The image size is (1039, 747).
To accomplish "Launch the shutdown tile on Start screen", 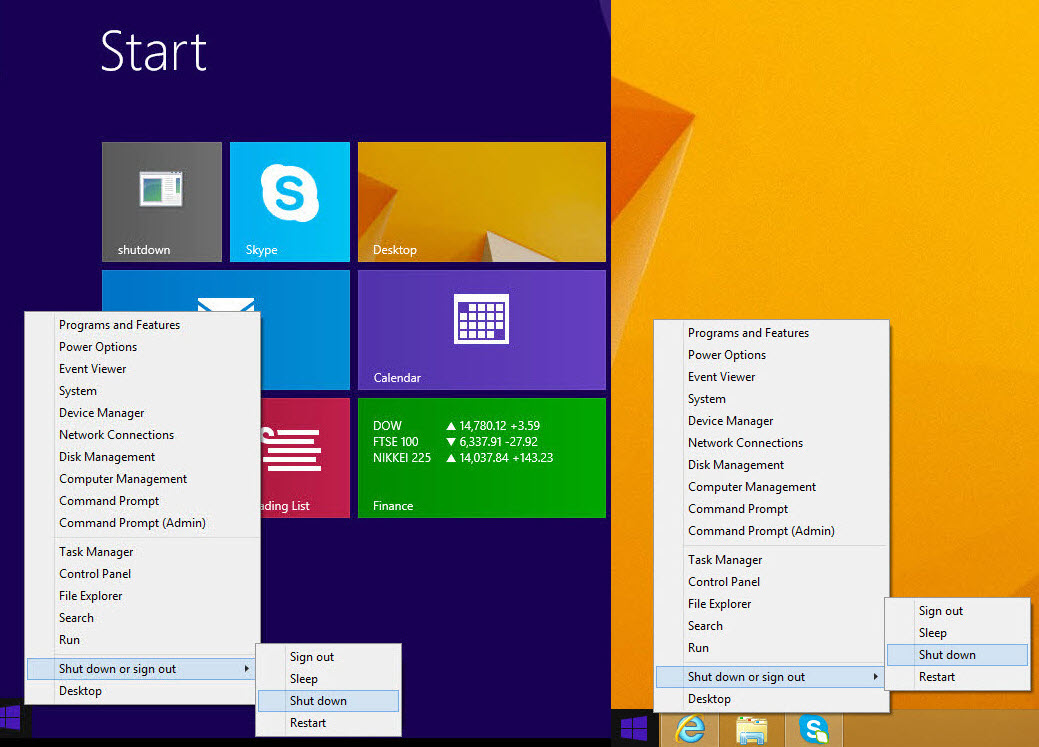I will [161, 201].
